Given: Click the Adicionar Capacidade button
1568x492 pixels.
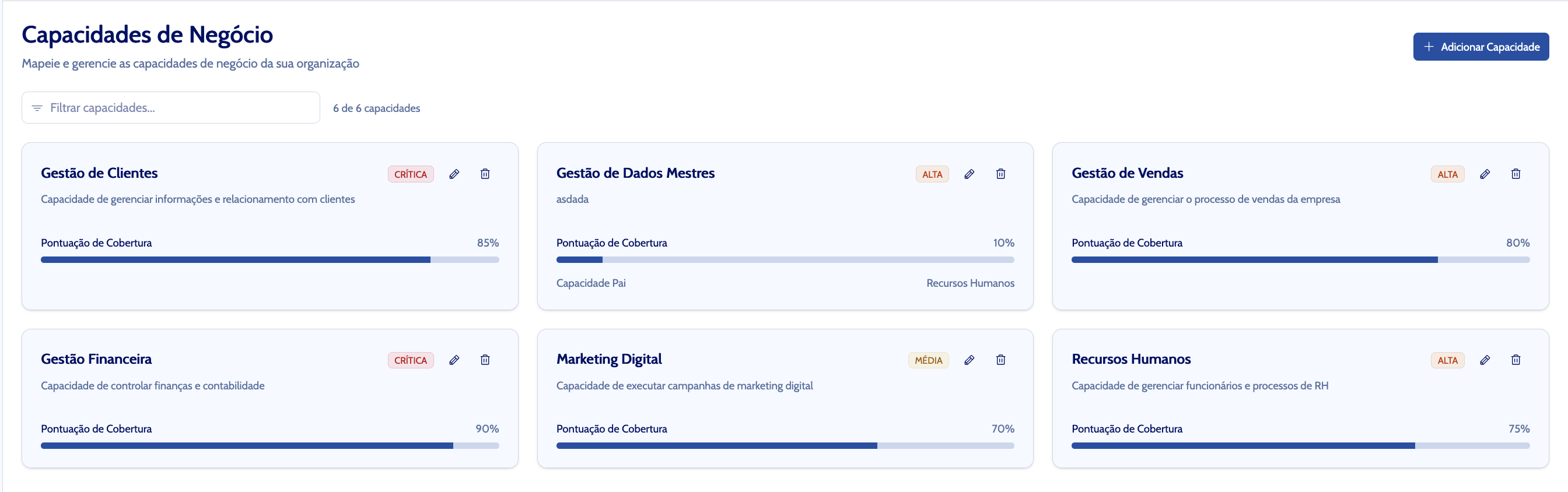Looking at the screenshot, I should coord(1480,47).
